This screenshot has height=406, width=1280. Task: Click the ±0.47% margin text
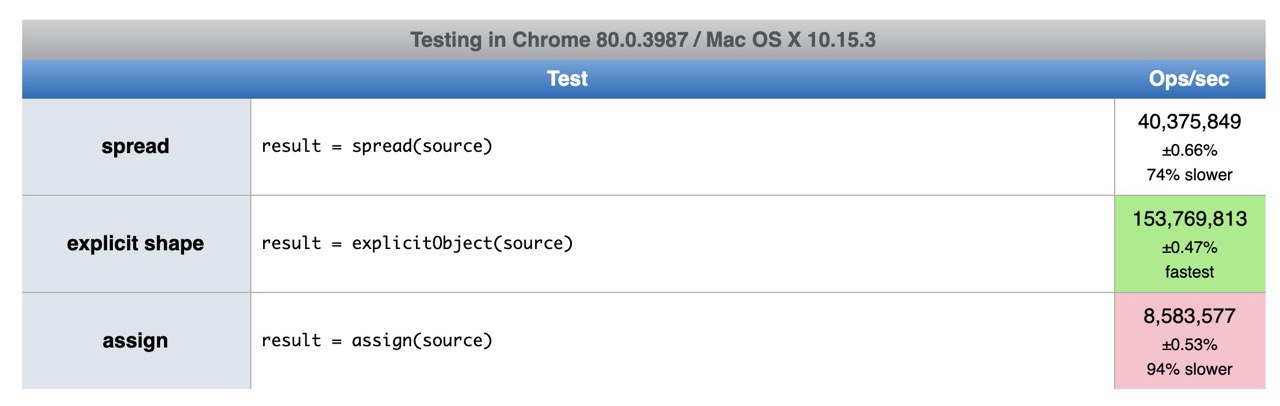point(1189,247)
